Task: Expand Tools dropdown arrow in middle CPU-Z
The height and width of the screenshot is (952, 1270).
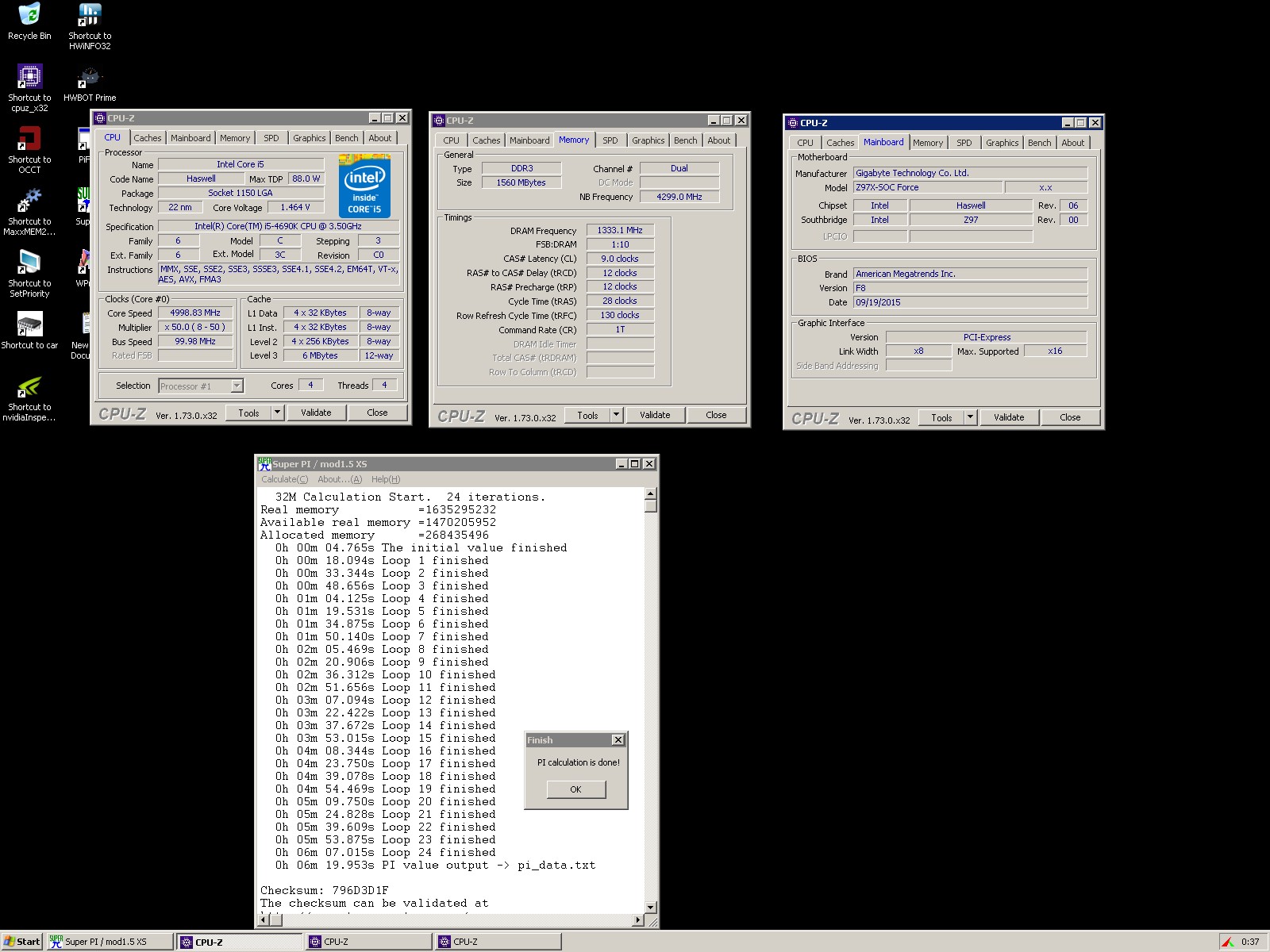Action: tap(616, 415)
